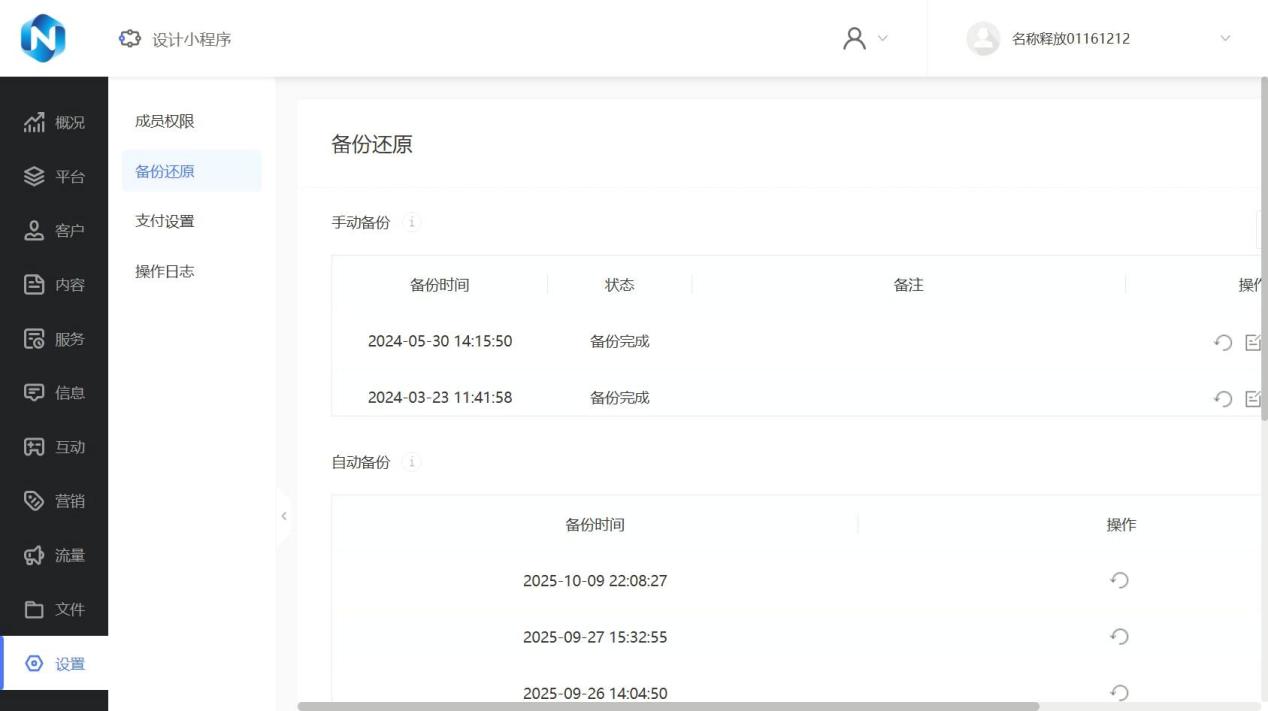The image size is (1268, 711).
Task: Click the horizontal scrollbar at bottom
Action: 668,706
